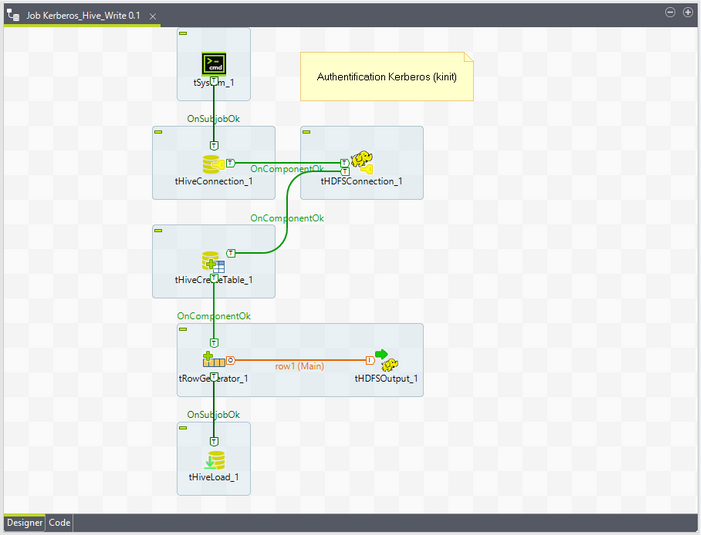Click the output anchor right of tRowGenerator_1
This screenshot has height=535, width=701.
coord(230,360)
